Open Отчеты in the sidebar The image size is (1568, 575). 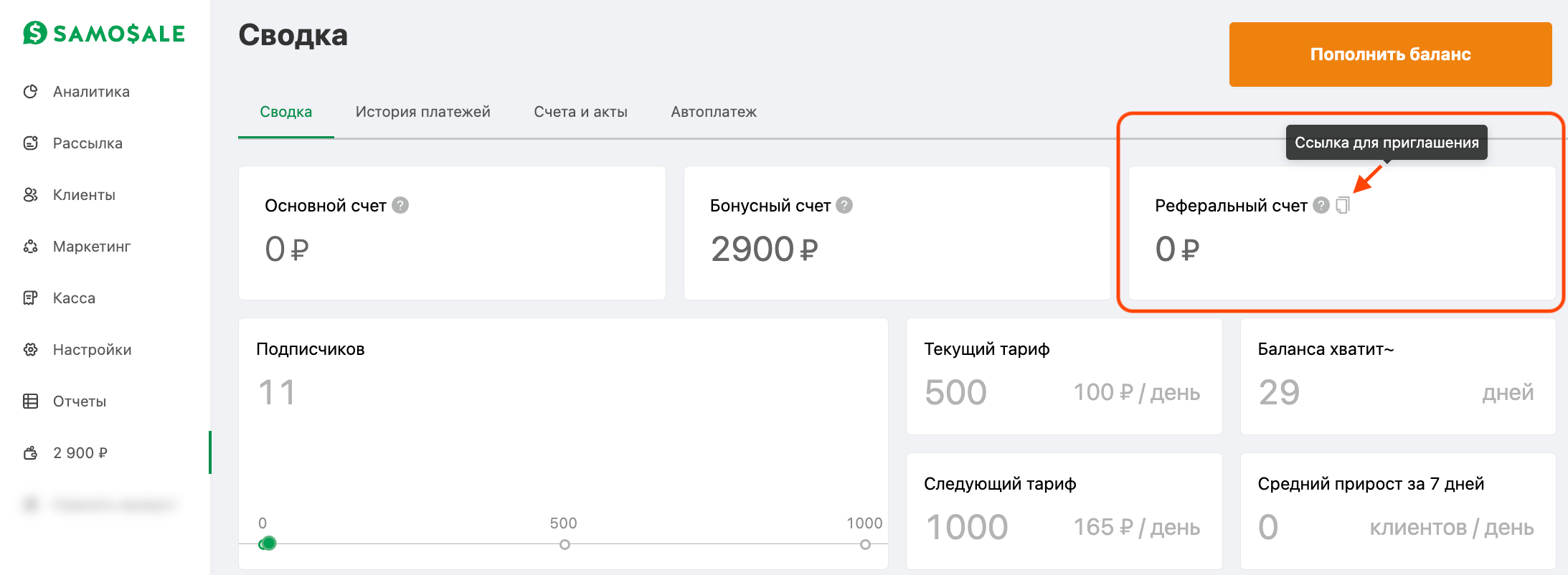pos(80,401)
